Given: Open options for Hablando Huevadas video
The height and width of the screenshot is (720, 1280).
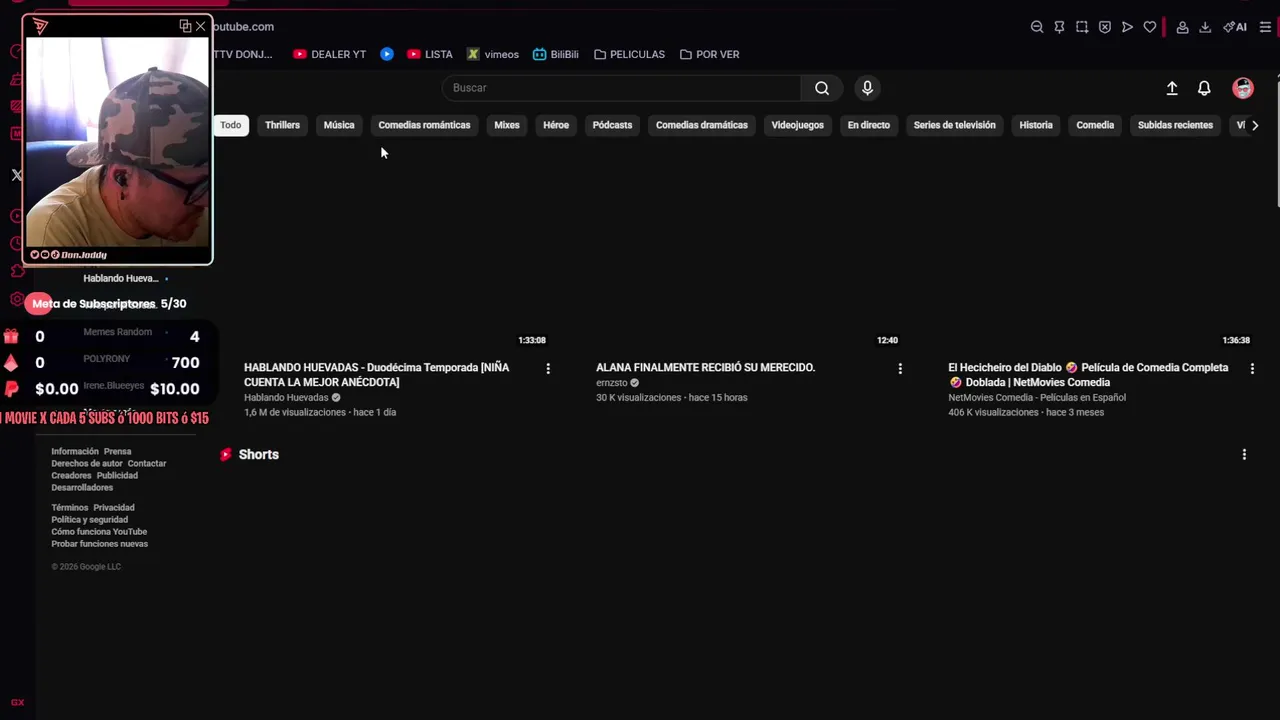Looking at the screenshot, I should coord(548,369).
